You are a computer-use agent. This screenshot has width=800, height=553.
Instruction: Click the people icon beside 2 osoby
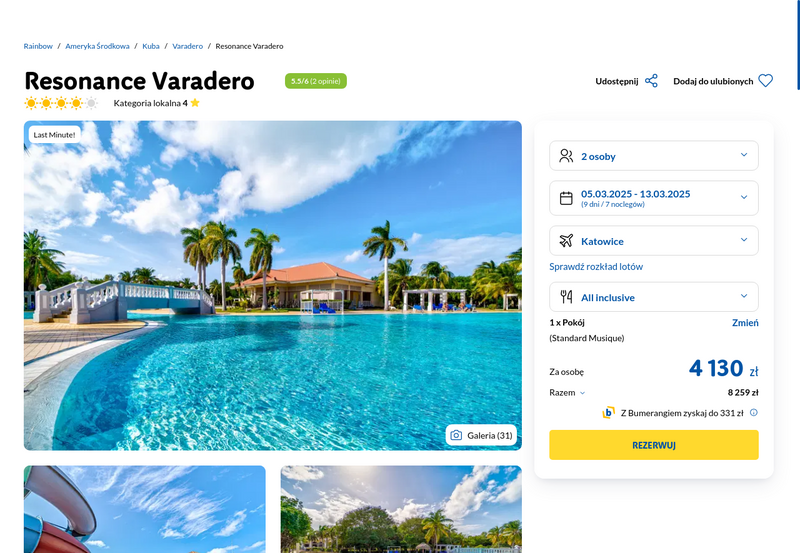[566, 156]
